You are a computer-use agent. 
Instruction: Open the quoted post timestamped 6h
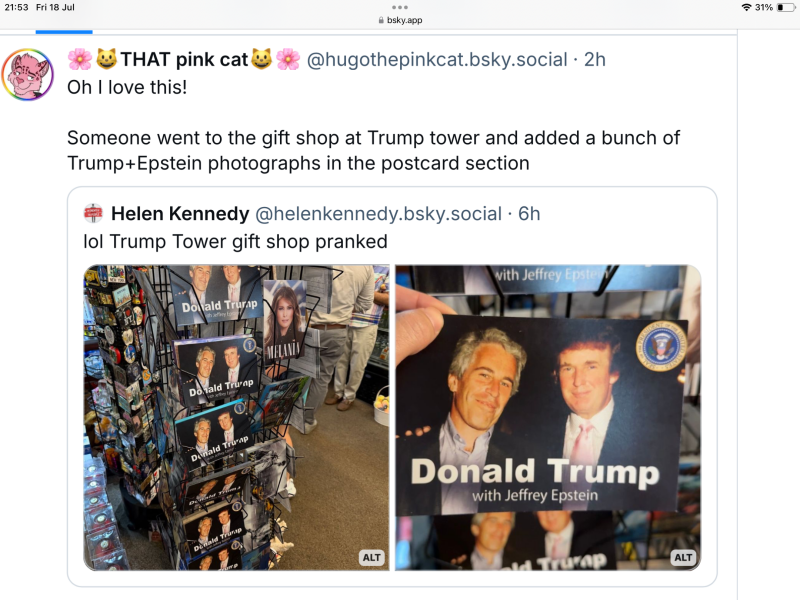[x=528, y=213]
